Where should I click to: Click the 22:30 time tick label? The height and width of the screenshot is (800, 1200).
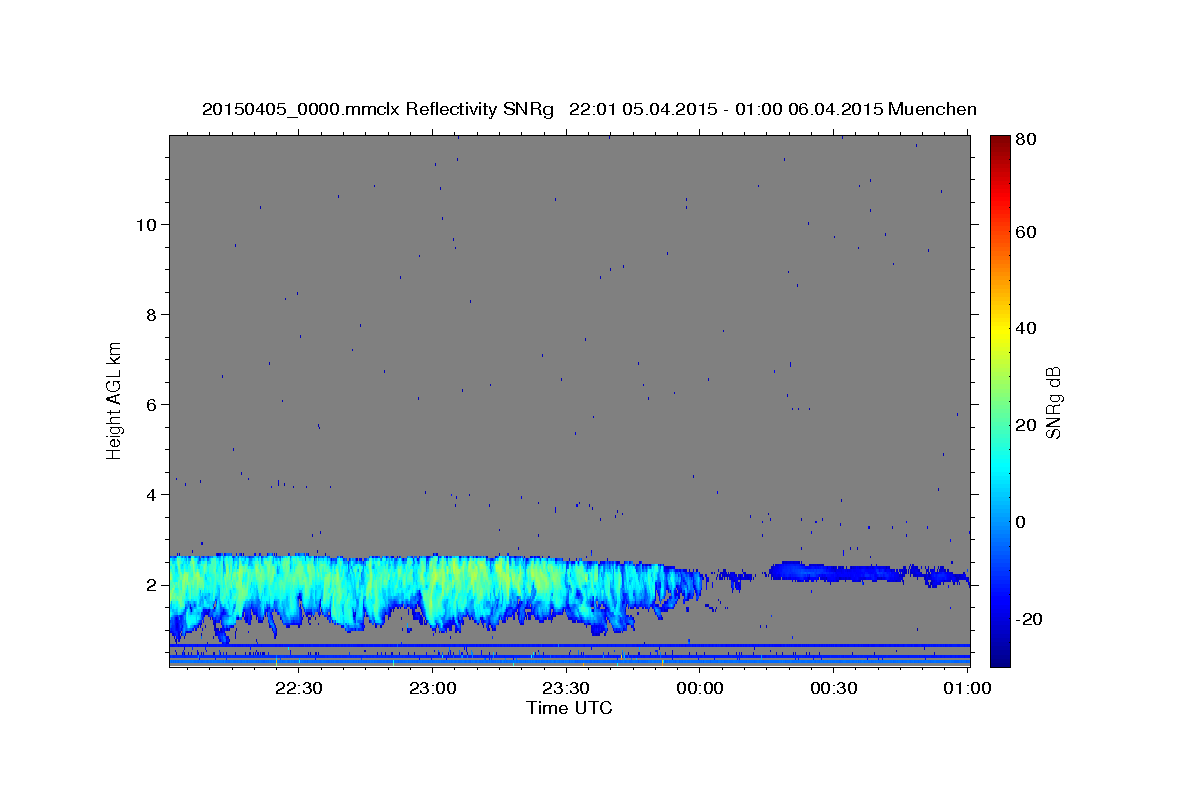coord(299,688)
